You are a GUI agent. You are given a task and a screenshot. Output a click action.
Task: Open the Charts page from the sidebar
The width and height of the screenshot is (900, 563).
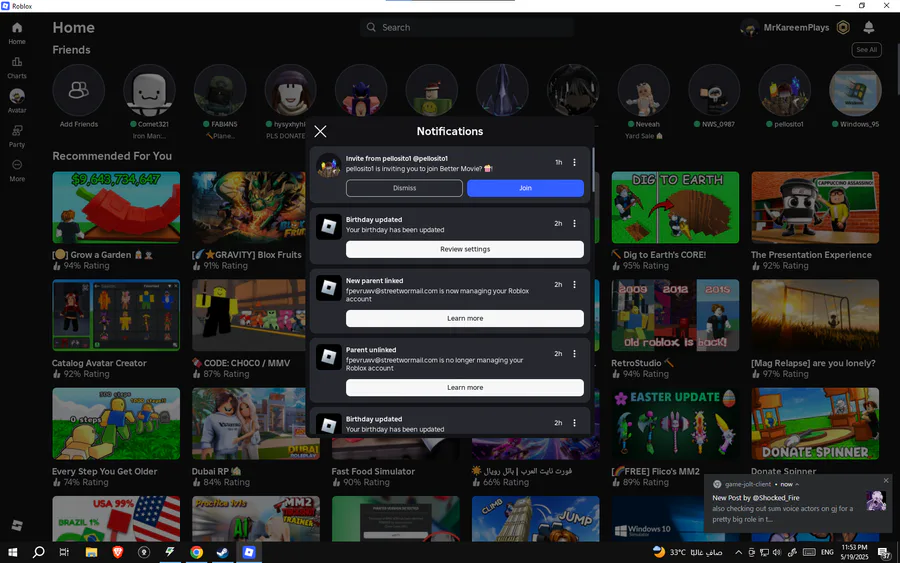[17, 68]
